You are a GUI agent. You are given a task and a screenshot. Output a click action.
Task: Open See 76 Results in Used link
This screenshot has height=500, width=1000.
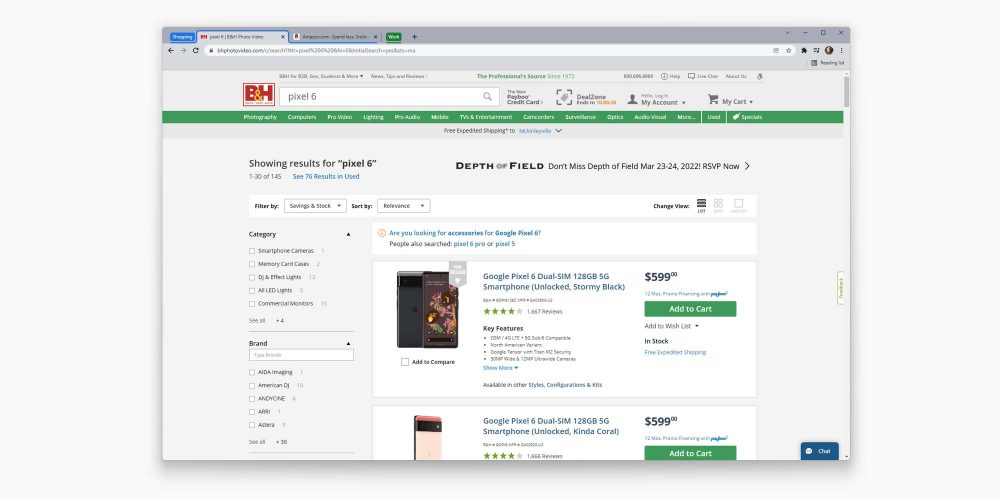click(x=326, y=176)
